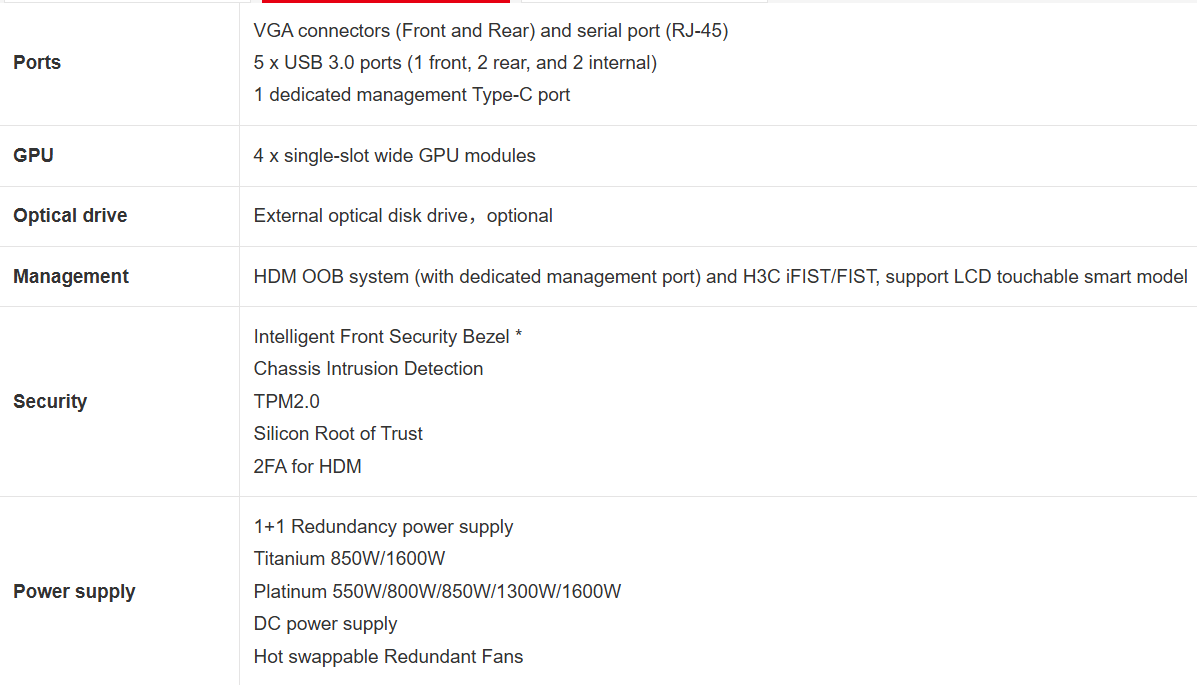The width and height of the screenshot is (1197, 685).
Task: Click the Intelligent Front Security Bezel line
Action: 388,337
